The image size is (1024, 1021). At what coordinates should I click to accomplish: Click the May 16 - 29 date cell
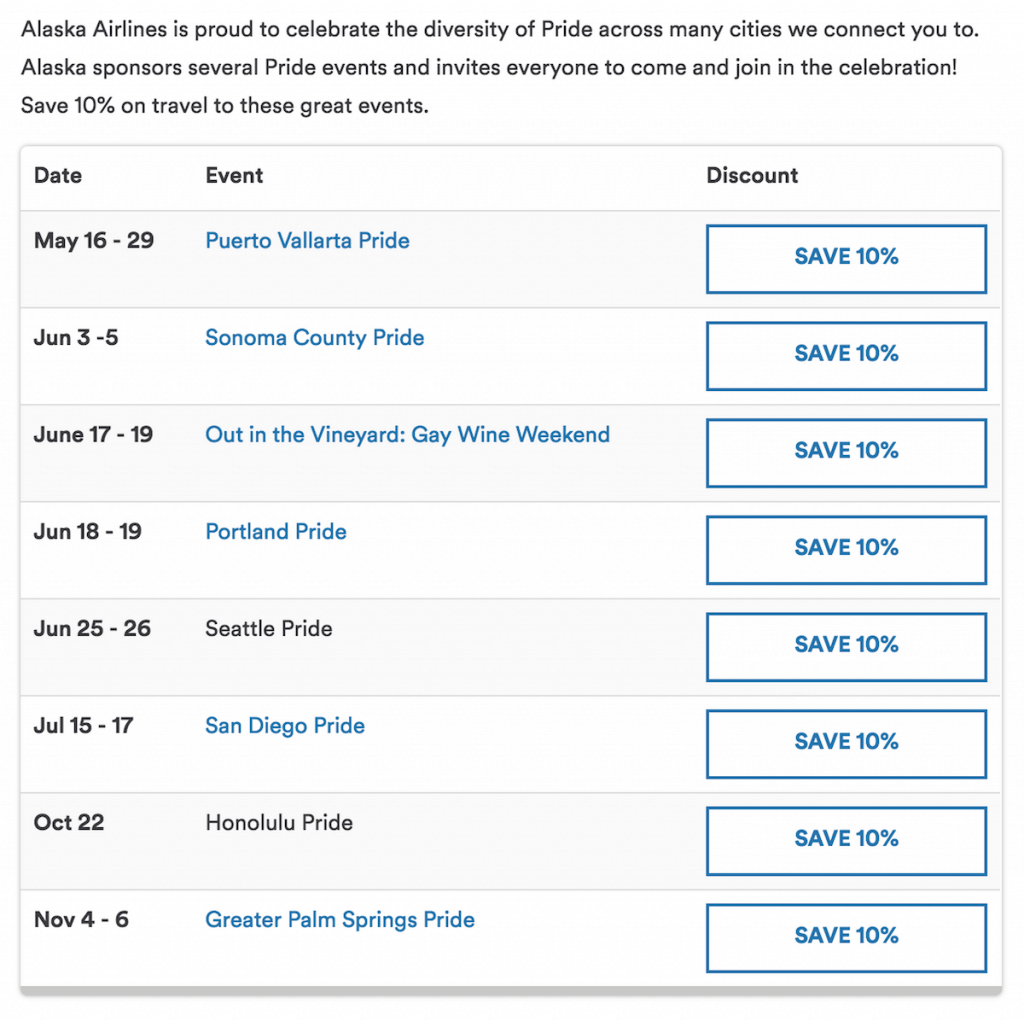point(94,241)
